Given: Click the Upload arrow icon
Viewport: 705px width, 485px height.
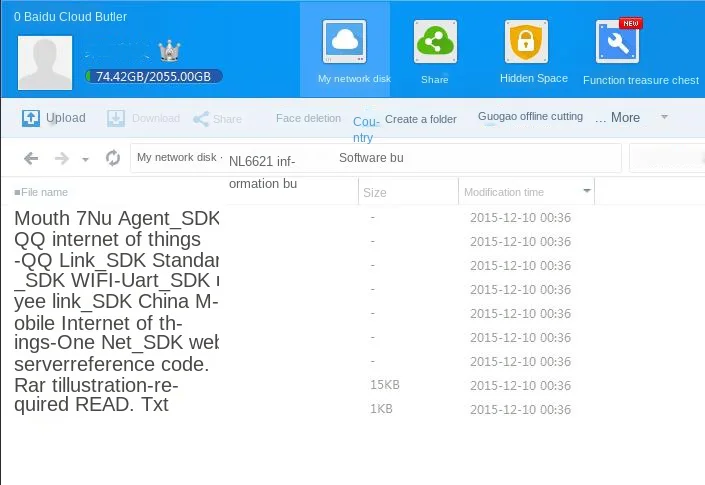Looking at the screenshot, I should pyautogui.click(x=31, y=118).
